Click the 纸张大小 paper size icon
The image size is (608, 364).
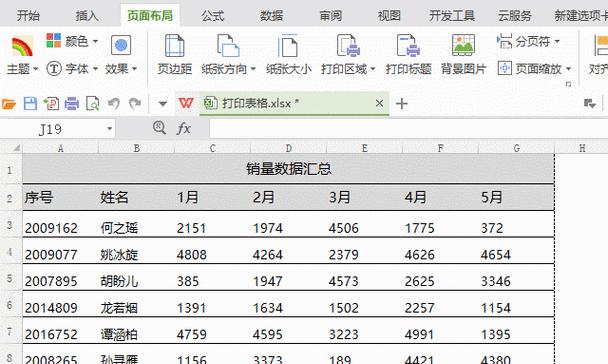[288, 47]
